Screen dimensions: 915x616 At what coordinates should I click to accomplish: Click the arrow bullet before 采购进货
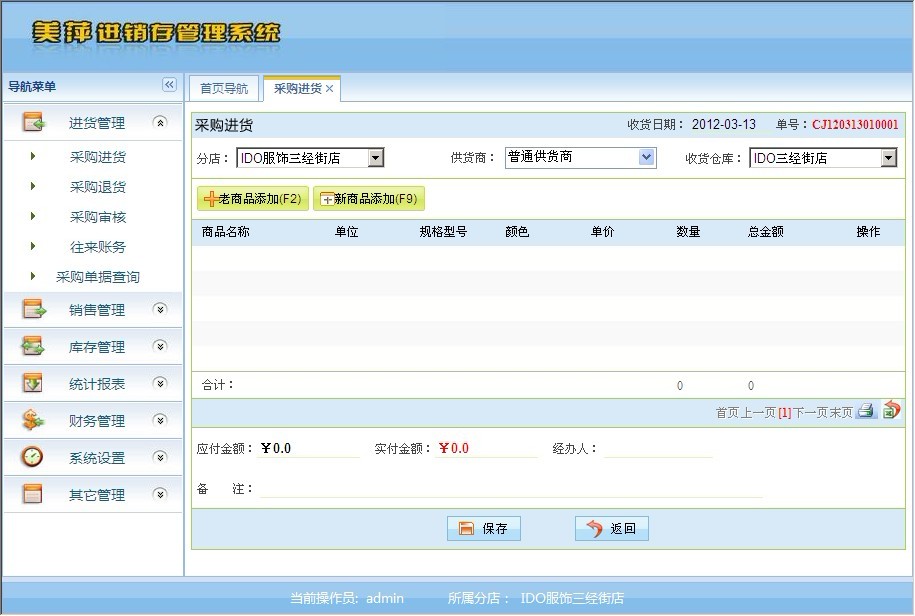pyautogui.click(x=33, y=156)
